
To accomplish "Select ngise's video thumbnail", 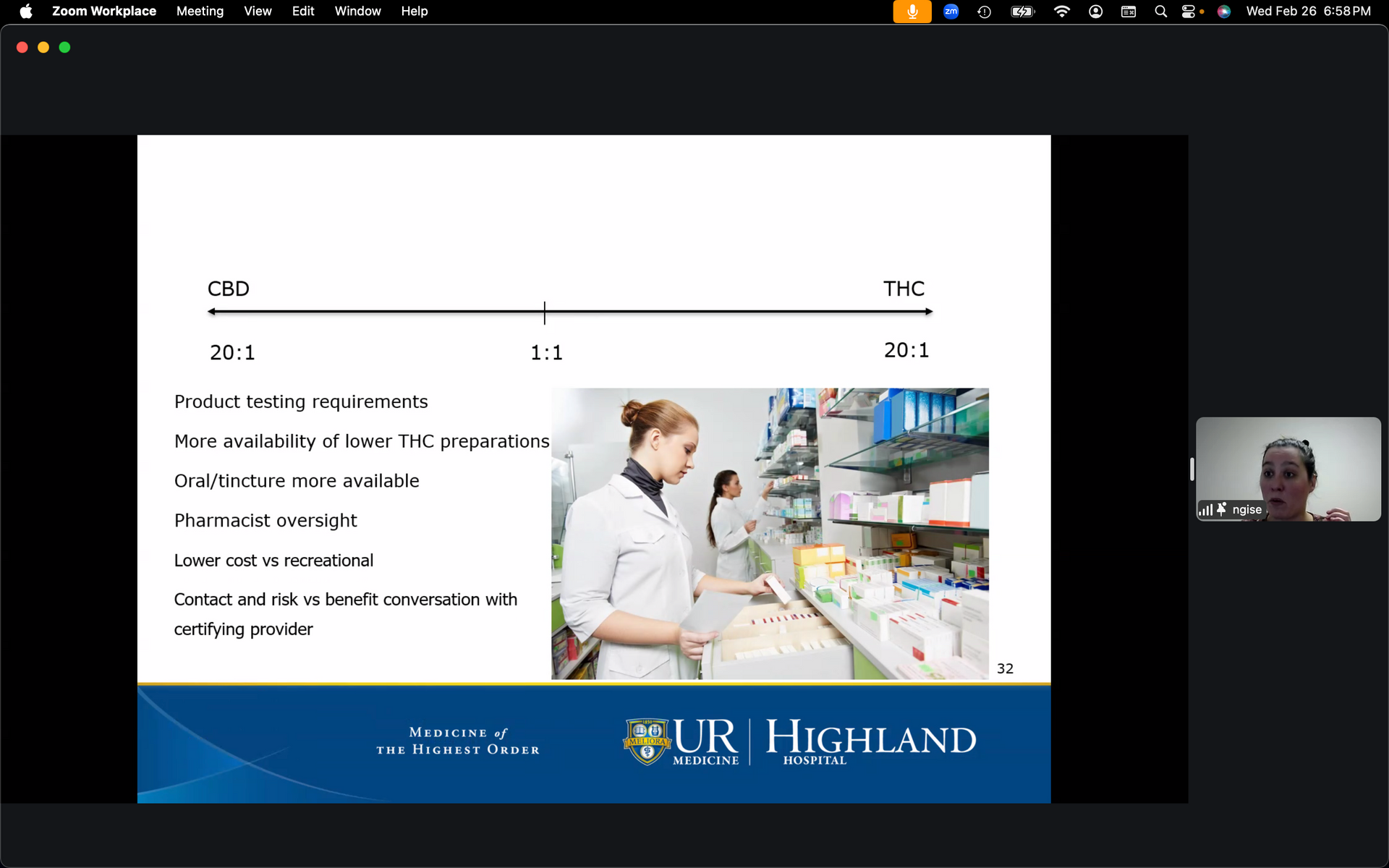I will point(1288,469).
